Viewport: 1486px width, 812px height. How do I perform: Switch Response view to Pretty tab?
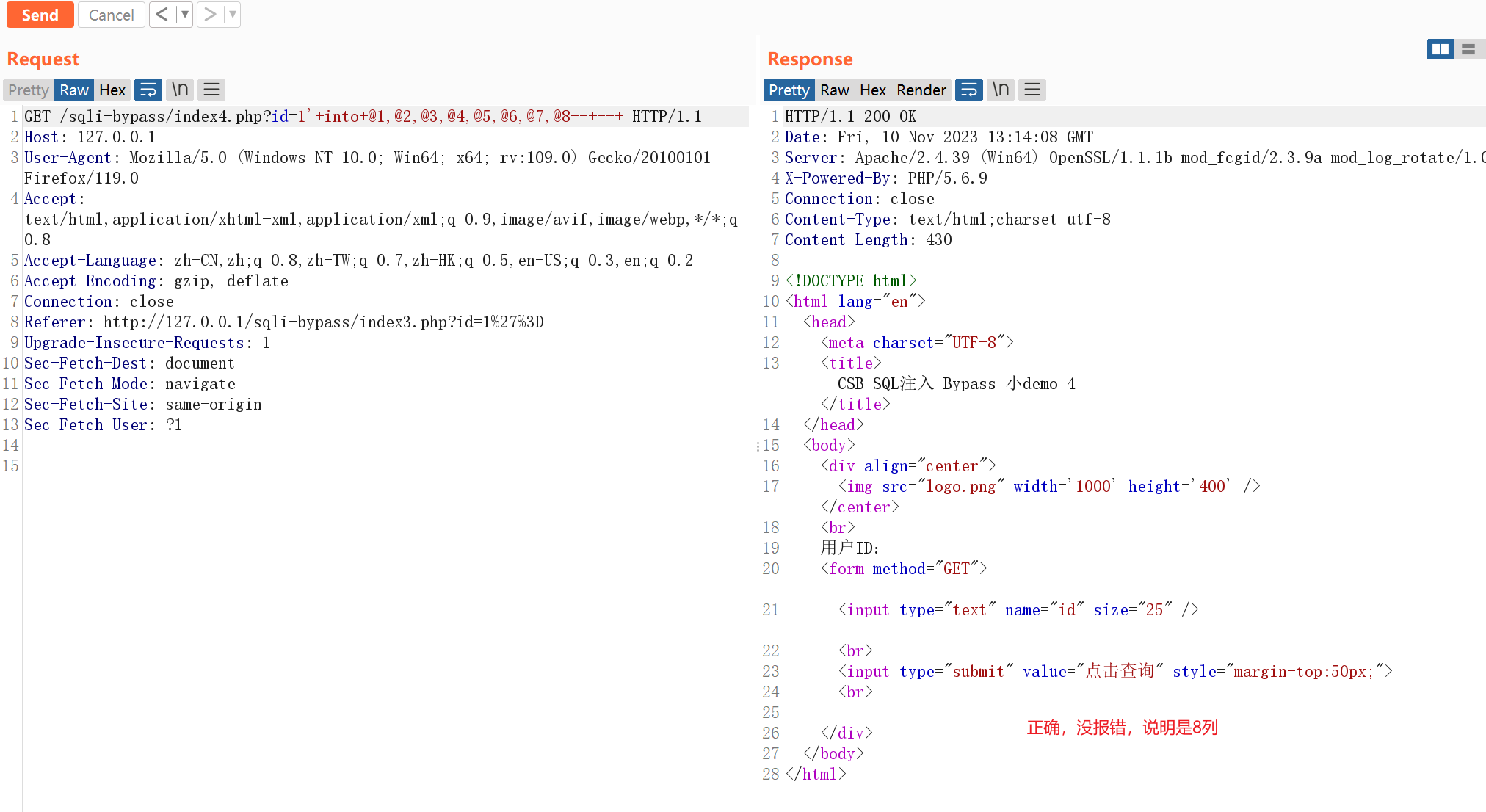pyautogui.click(x=789, y=90)
